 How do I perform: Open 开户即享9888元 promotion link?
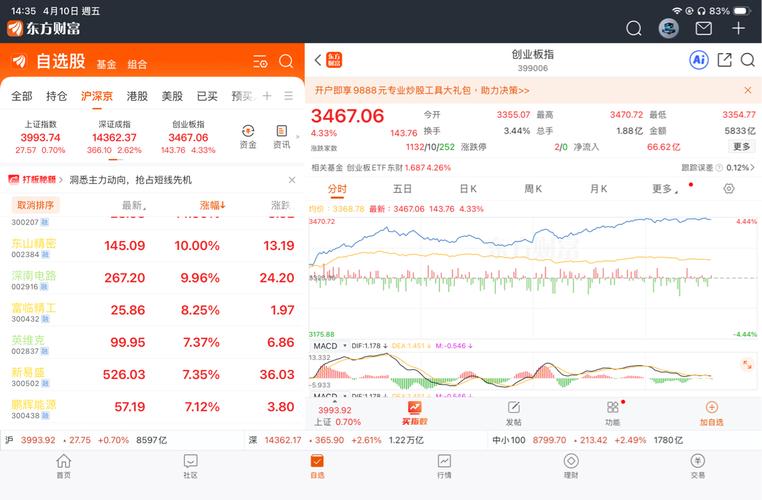422,90
